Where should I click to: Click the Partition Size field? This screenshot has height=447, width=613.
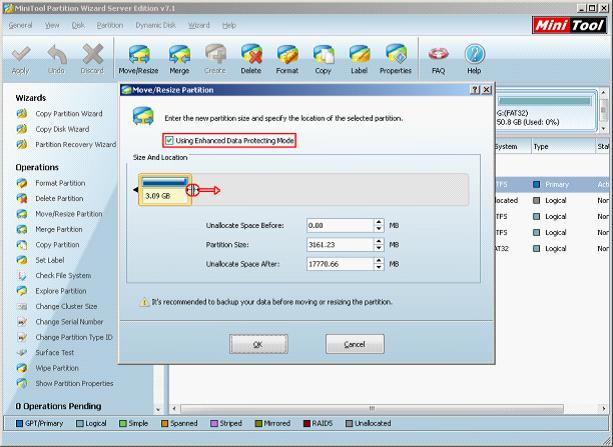pyautogui.click(x=340, y=245)
